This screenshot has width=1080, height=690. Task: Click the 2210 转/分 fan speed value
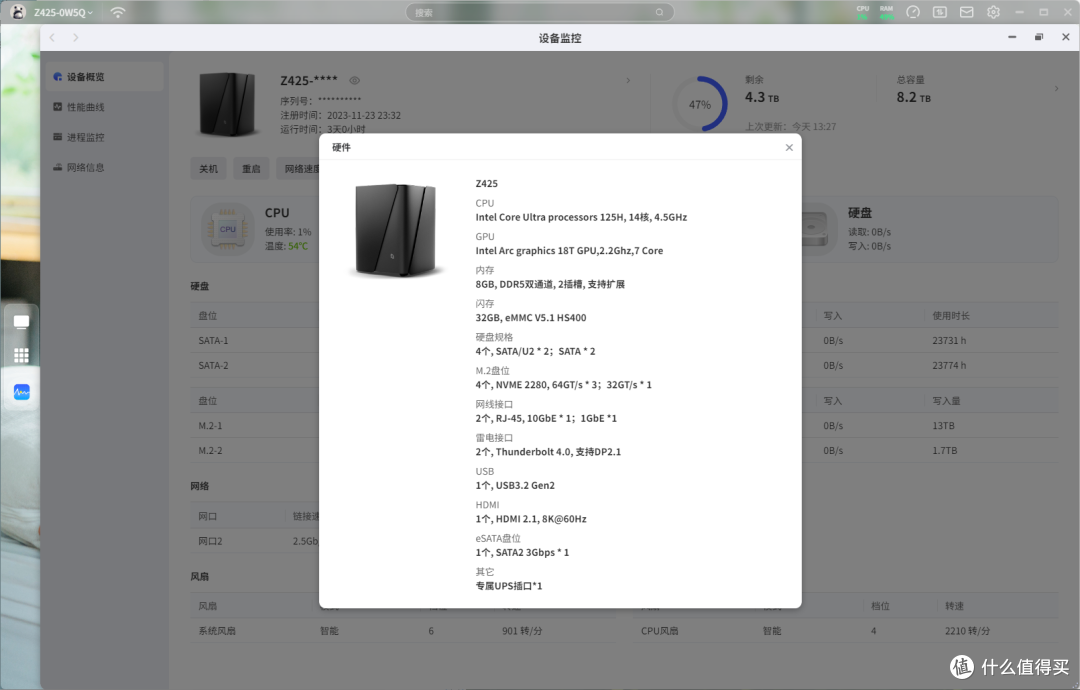[x=968, y=631]
